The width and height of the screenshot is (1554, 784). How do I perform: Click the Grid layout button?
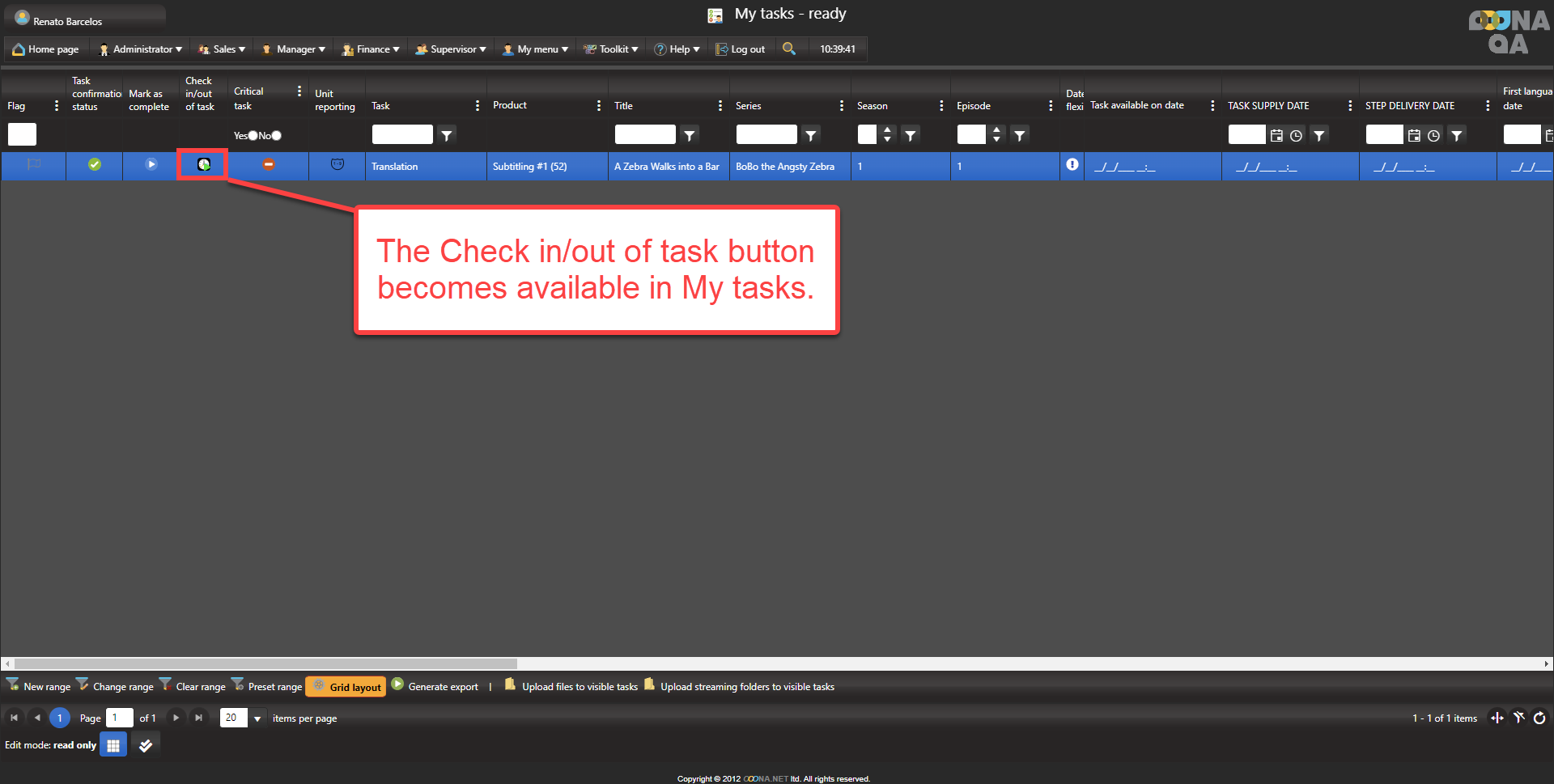[346, 687]
